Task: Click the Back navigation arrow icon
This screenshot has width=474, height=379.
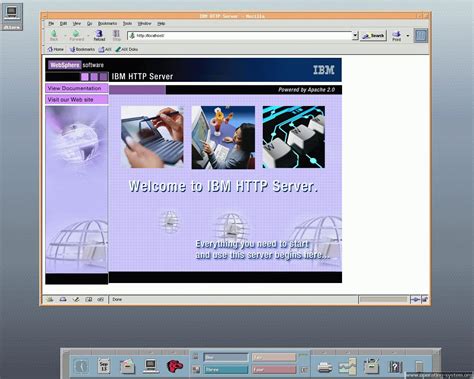Action: 54,34
